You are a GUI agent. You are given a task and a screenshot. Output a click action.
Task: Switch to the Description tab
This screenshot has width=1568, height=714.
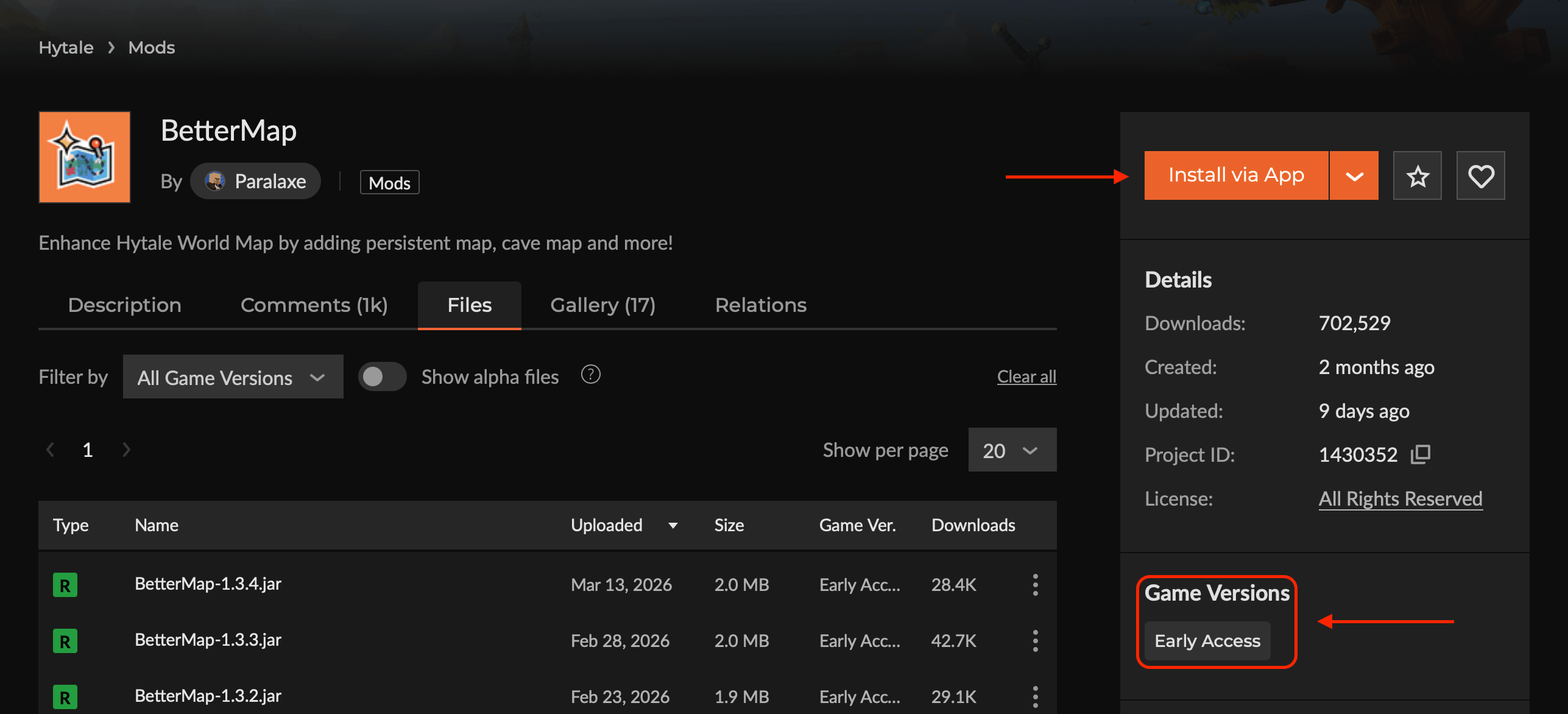(x=124, y=305)
